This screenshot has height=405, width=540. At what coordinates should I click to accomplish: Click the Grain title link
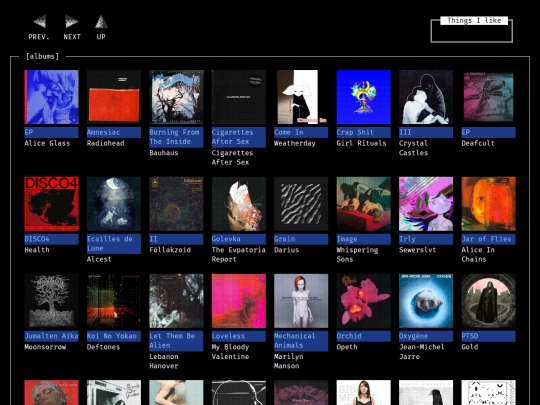pos(301,239)
